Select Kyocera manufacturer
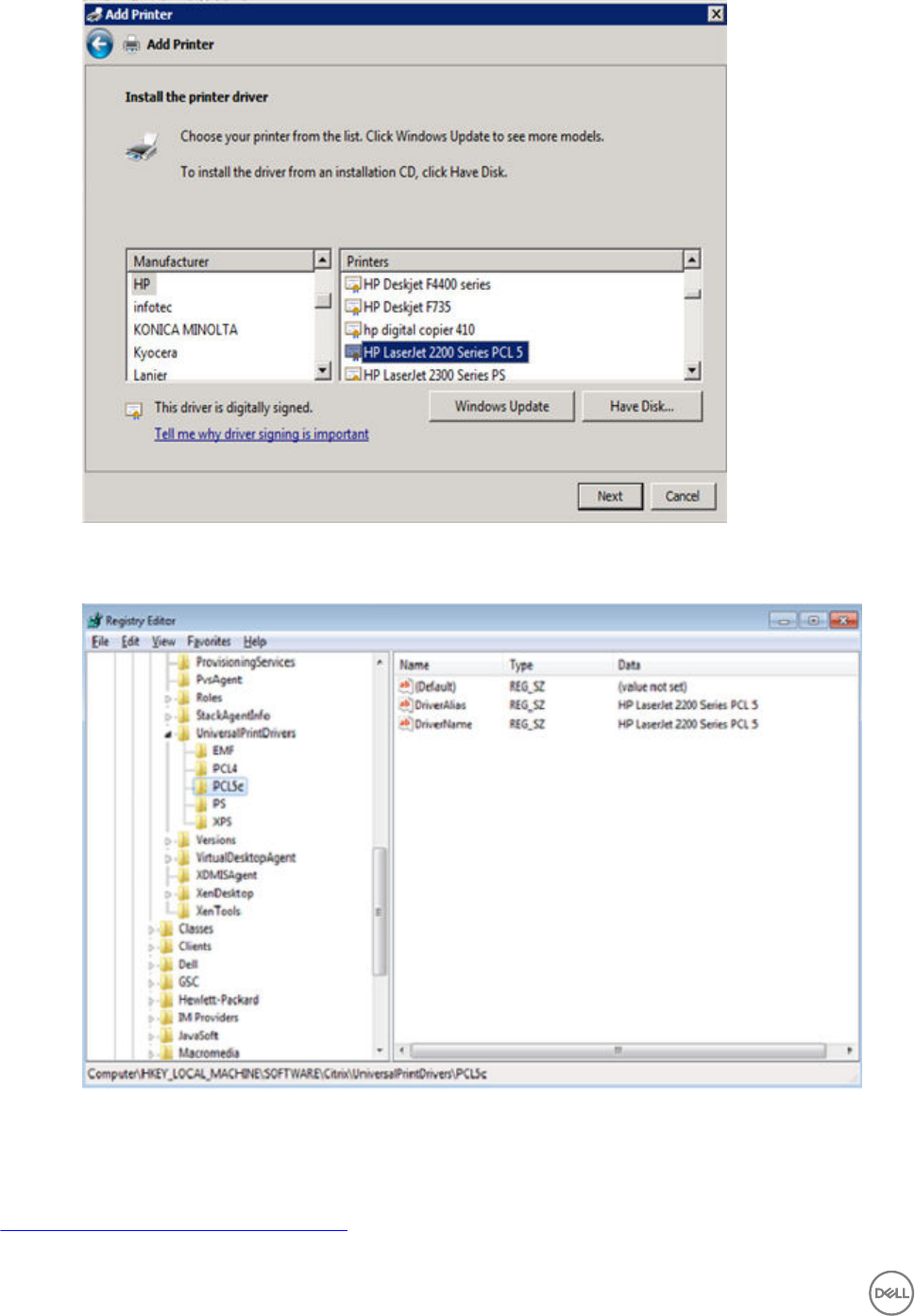 (x=155, y=352)
